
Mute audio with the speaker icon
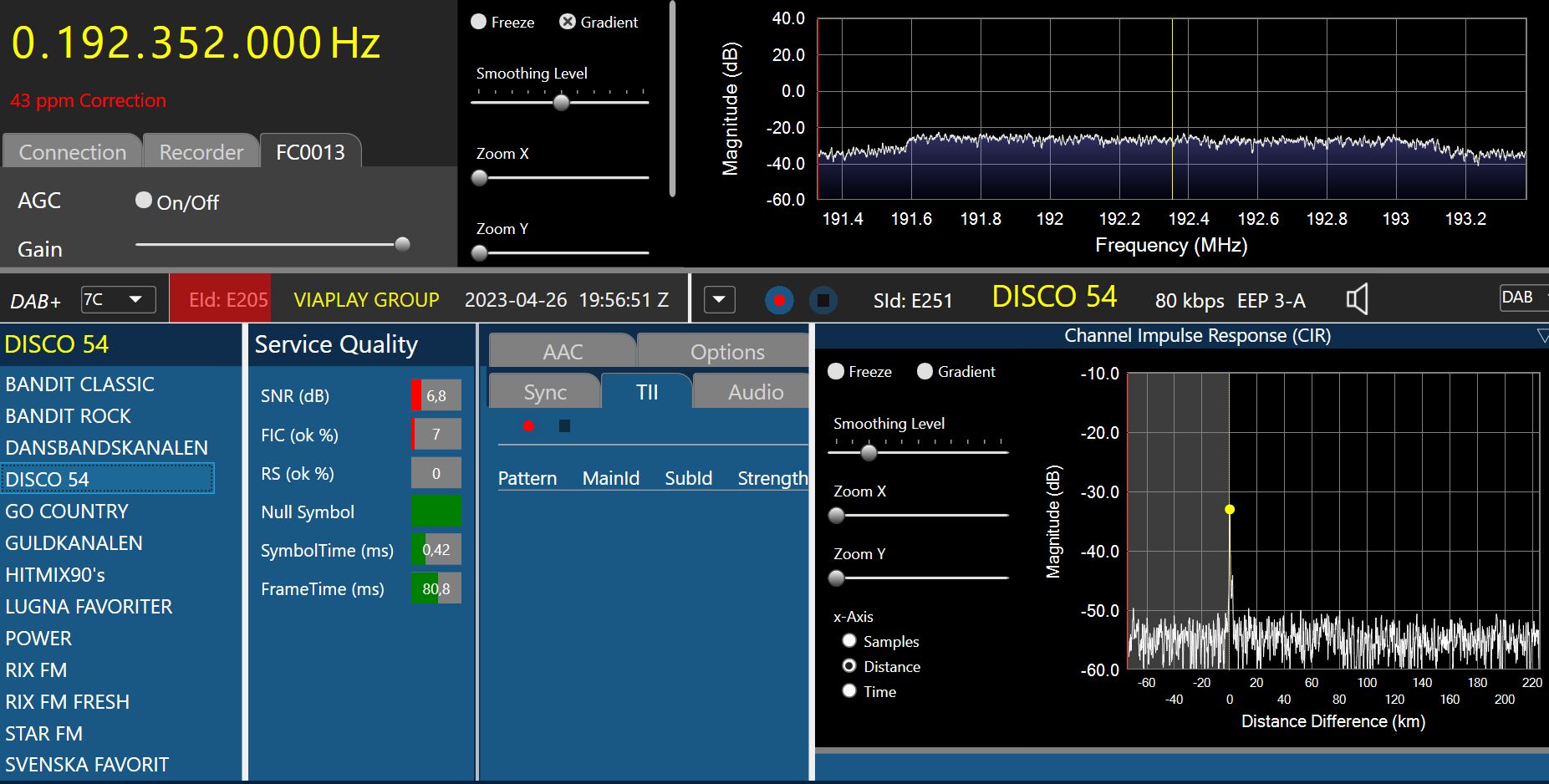pyautogui.click(x=1357, y=299)
